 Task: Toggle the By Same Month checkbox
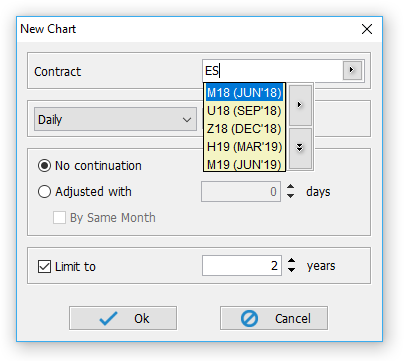pos(59,218)
